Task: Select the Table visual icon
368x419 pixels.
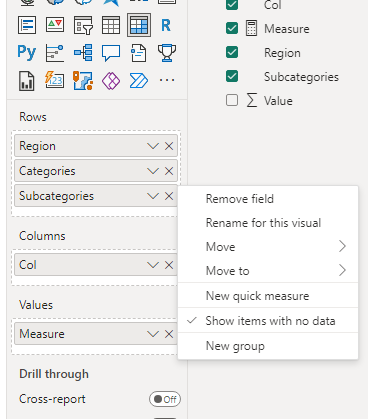Action: coord(111,25)
